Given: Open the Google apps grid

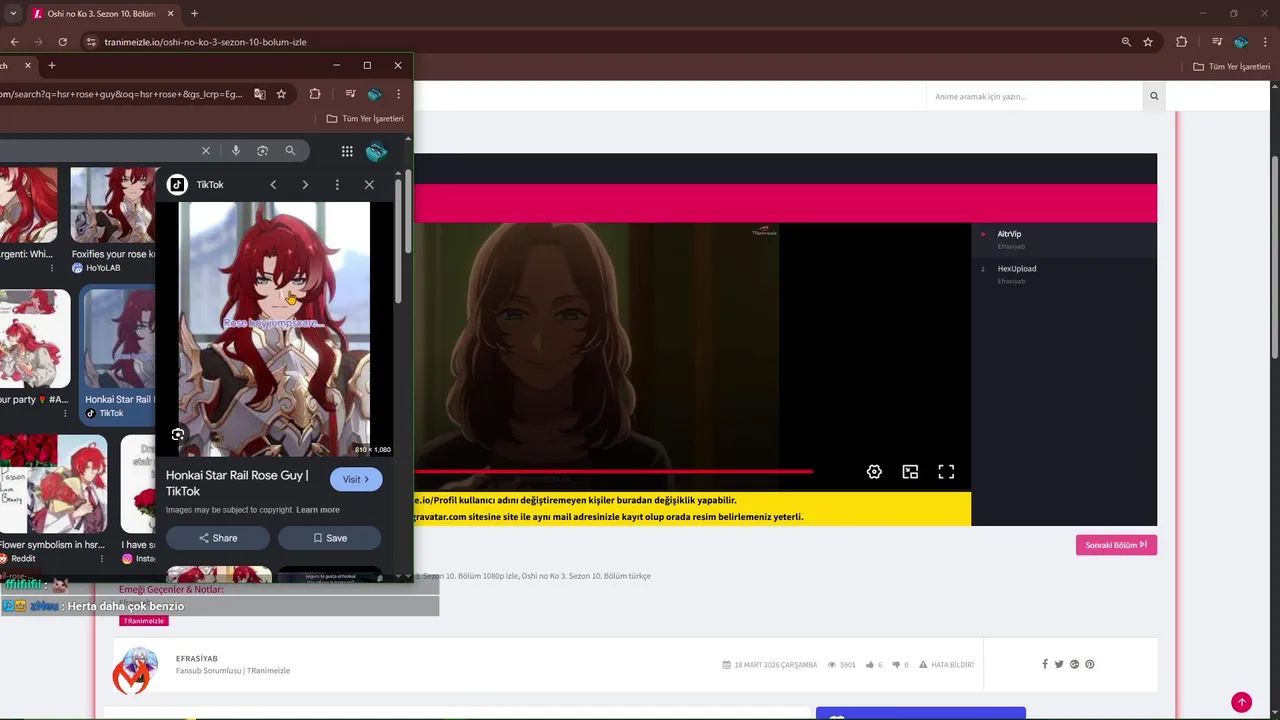Looking at the screenshot, I should coord(347,151).
